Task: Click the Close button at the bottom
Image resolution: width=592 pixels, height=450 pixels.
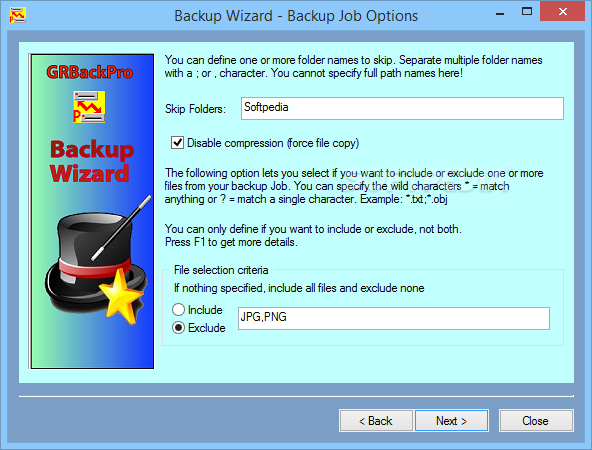Action: pos(536,421)
